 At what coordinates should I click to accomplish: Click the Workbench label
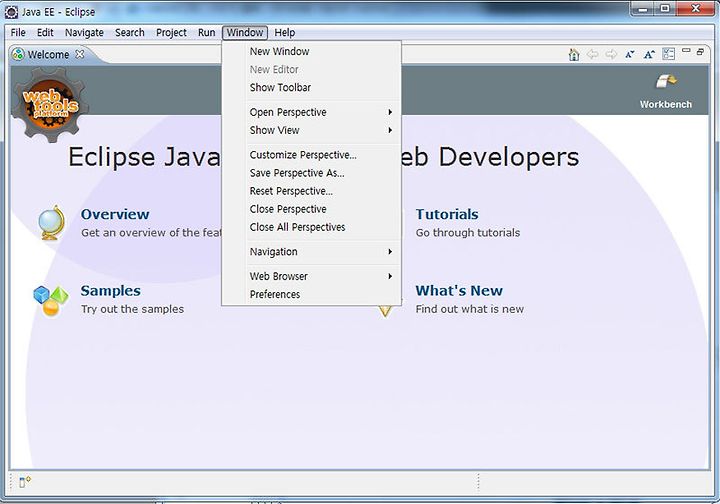click(x=666, y=104)
